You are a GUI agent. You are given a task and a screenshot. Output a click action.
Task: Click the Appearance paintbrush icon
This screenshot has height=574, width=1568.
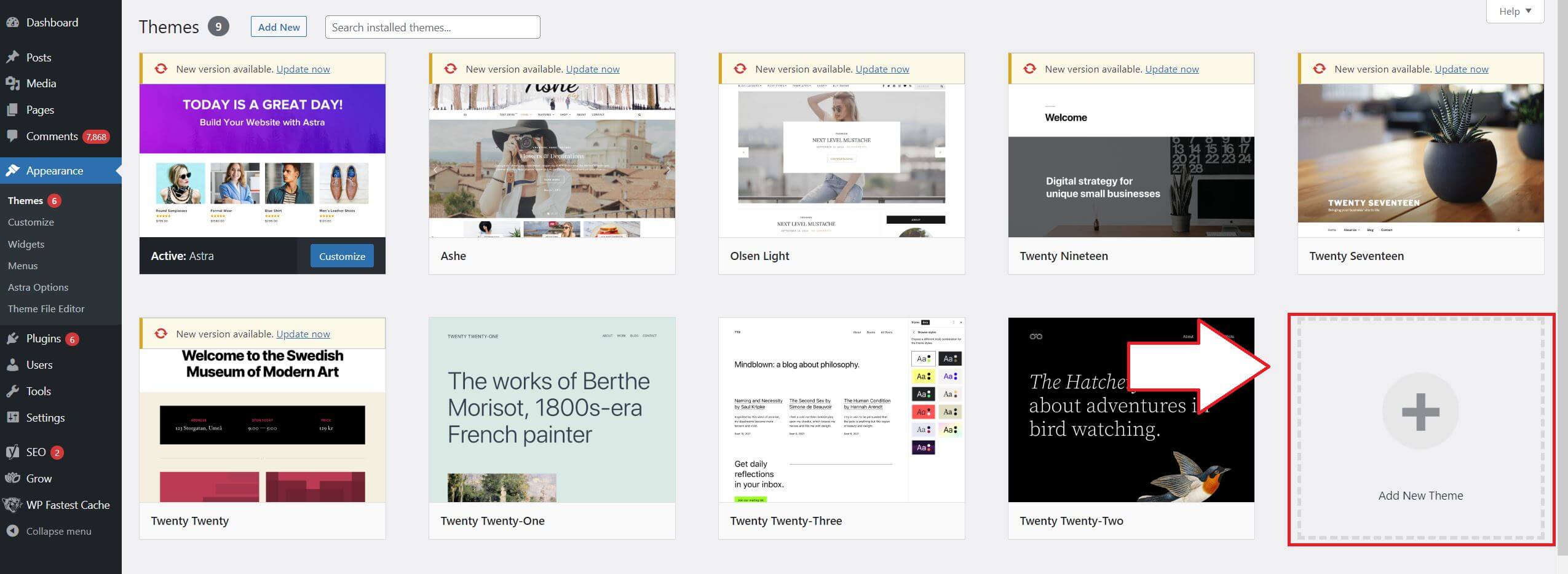click(x=12, y=171)
